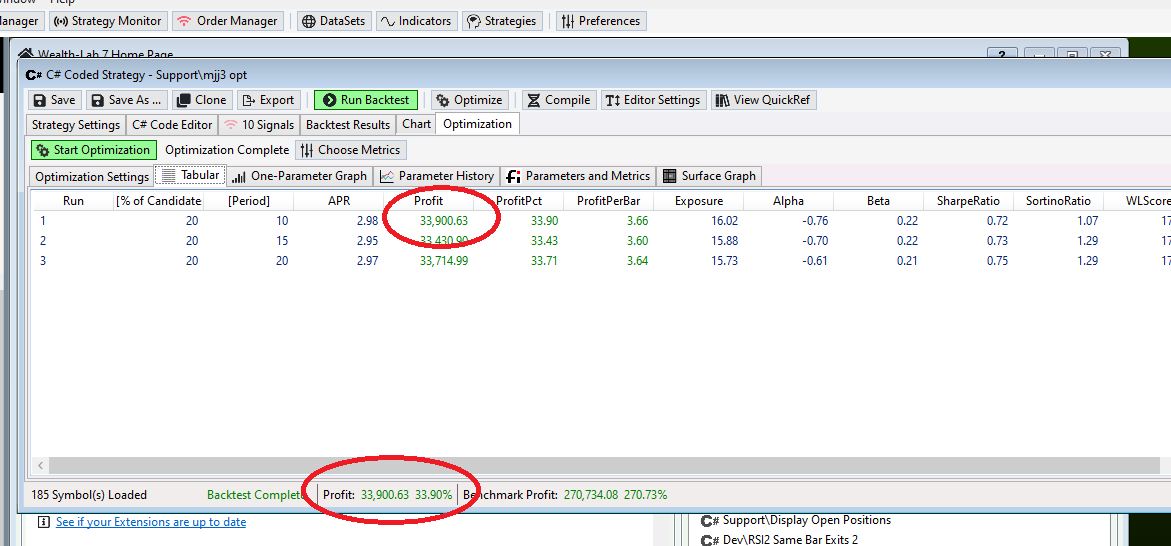Compile the C# strategy code
Viewport: 1171px width, 546px height.
558,100
